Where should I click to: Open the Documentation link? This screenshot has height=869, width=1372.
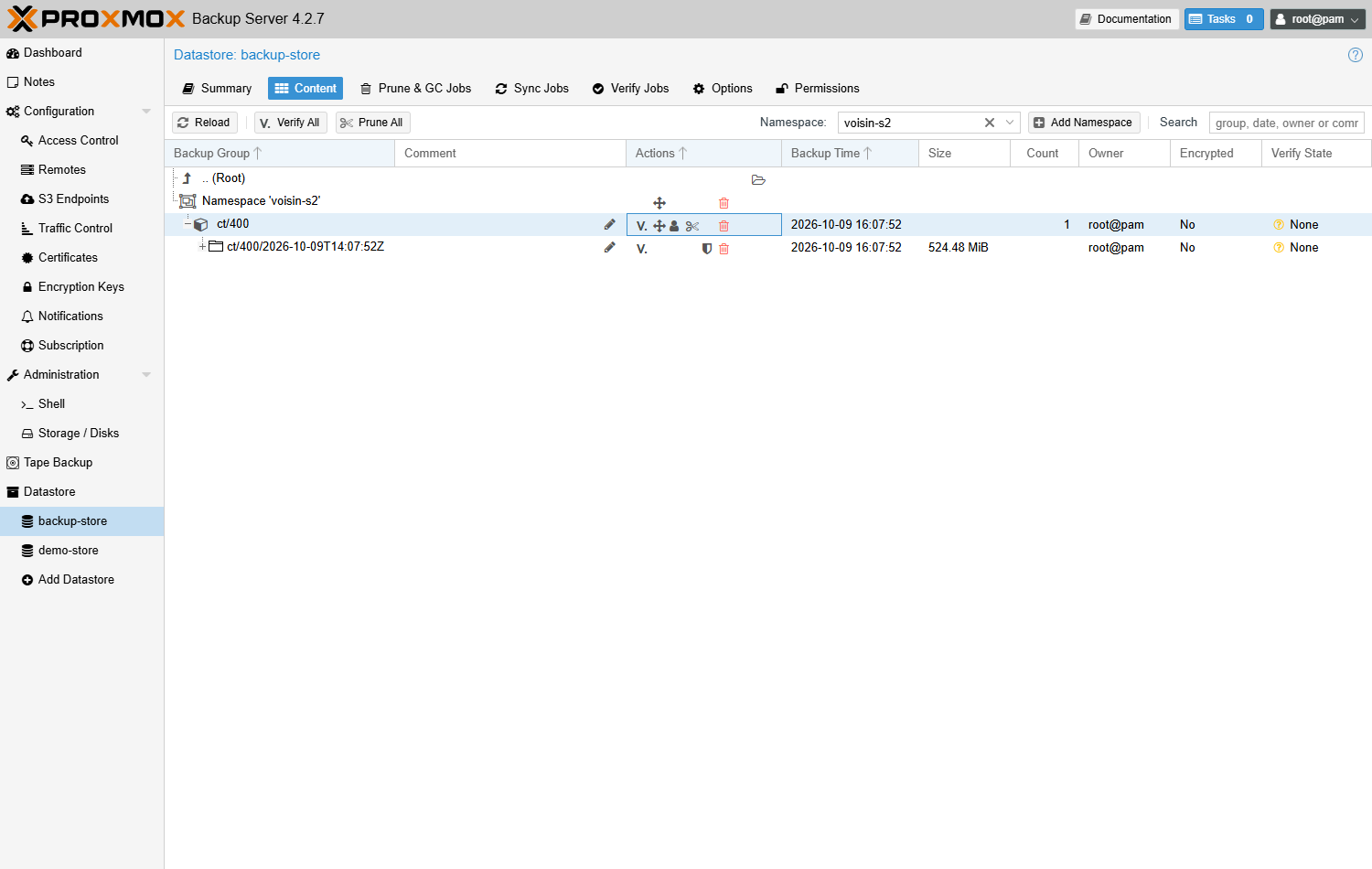(x=1125, y=19)
